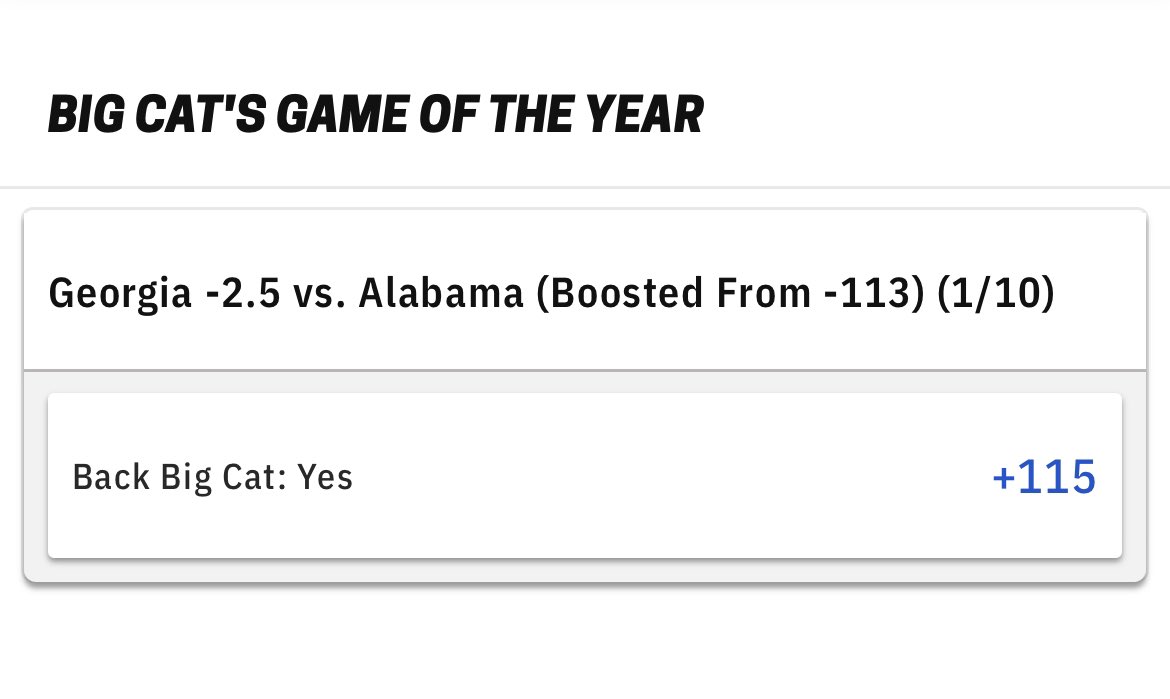Screen dimensions: 1170x699
Task: Click the word YEAR in the section heading
Action: pos(644,115)
